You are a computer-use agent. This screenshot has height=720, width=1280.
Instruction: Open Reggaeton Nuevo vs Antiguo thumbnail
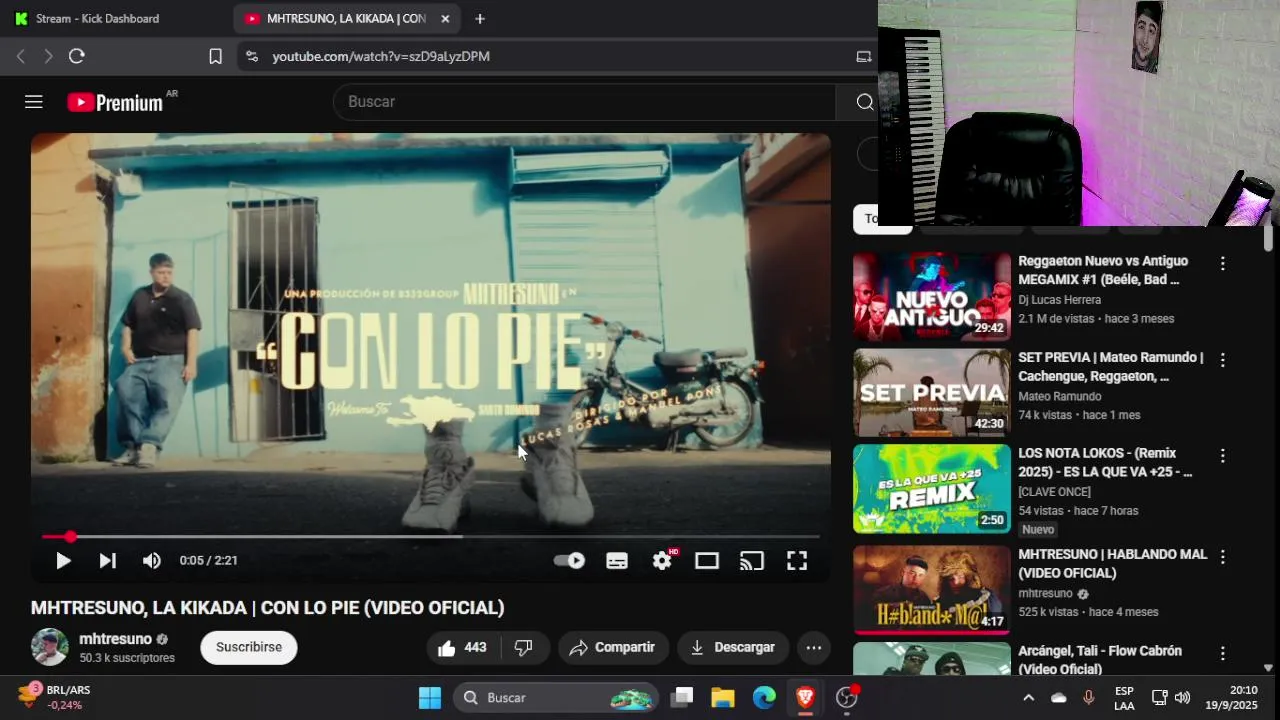click(x=932, y=297)
